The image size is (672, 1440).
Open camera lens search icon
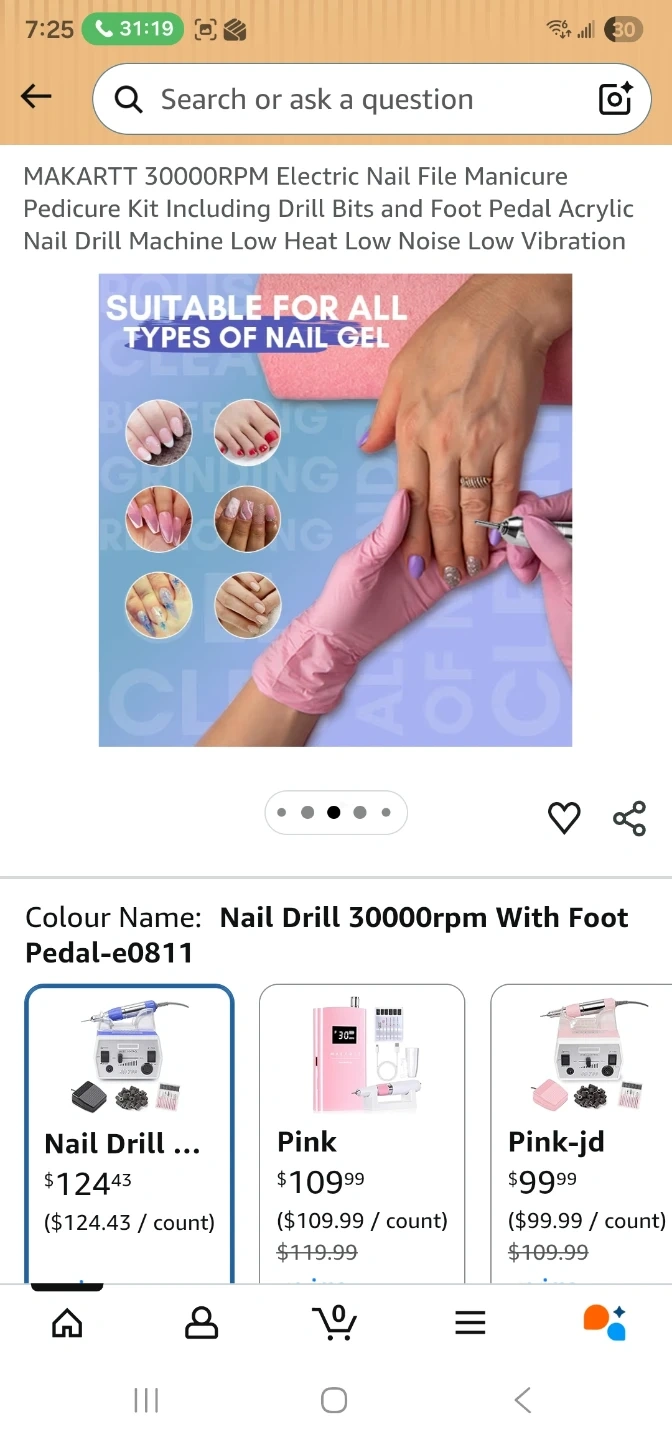(615, 99)
